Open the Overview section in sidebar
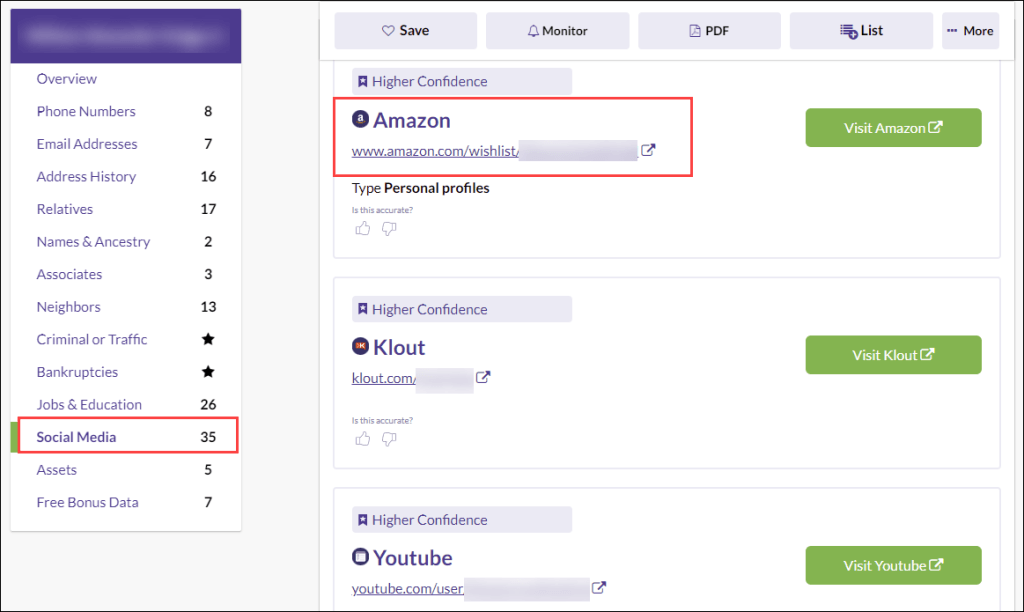Screen dimensions: 1024x612 pos(67,79)
